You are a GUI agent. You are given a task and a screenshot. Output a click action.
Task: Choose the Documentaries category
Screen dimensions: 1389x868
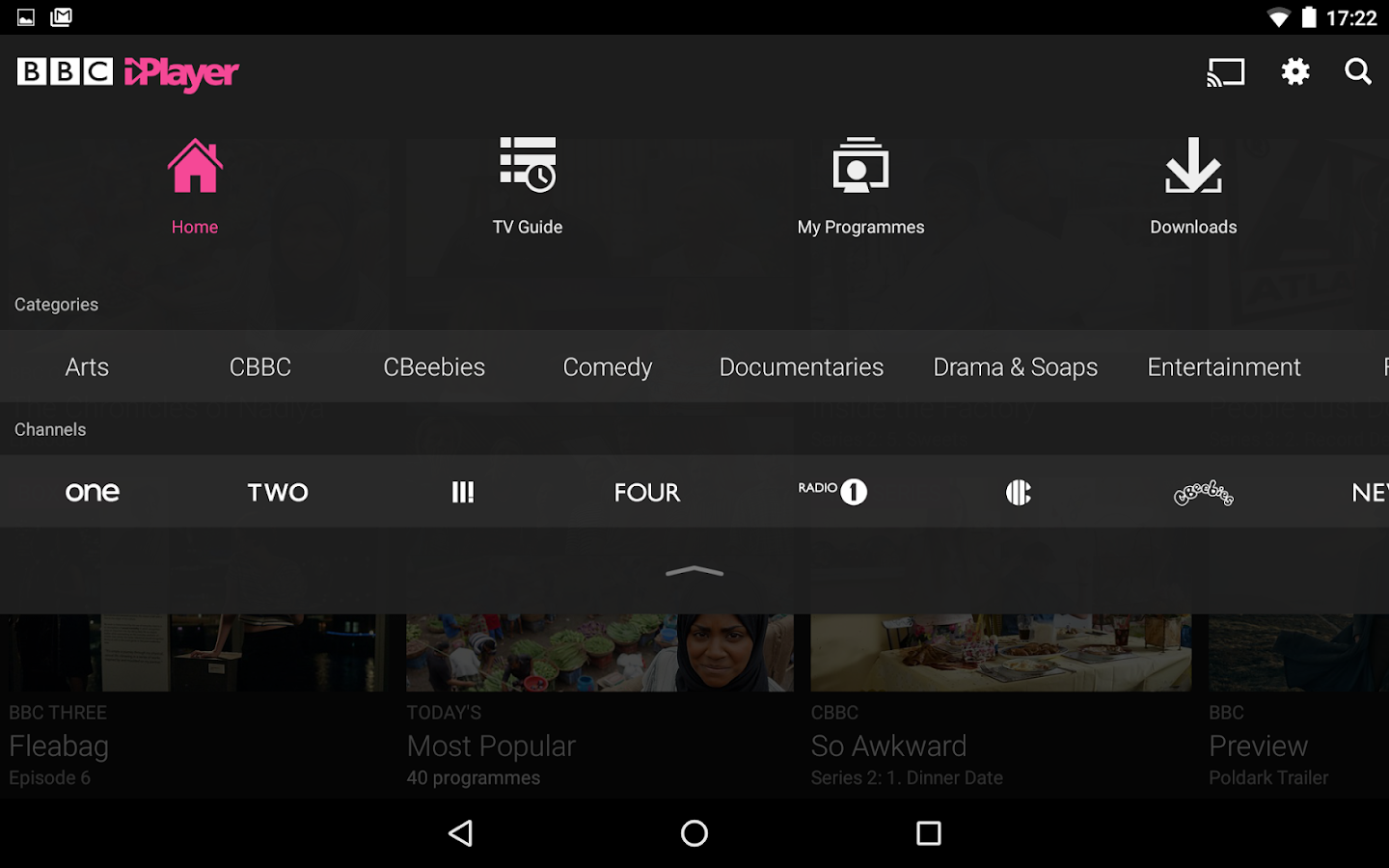[x=802, y=366]
